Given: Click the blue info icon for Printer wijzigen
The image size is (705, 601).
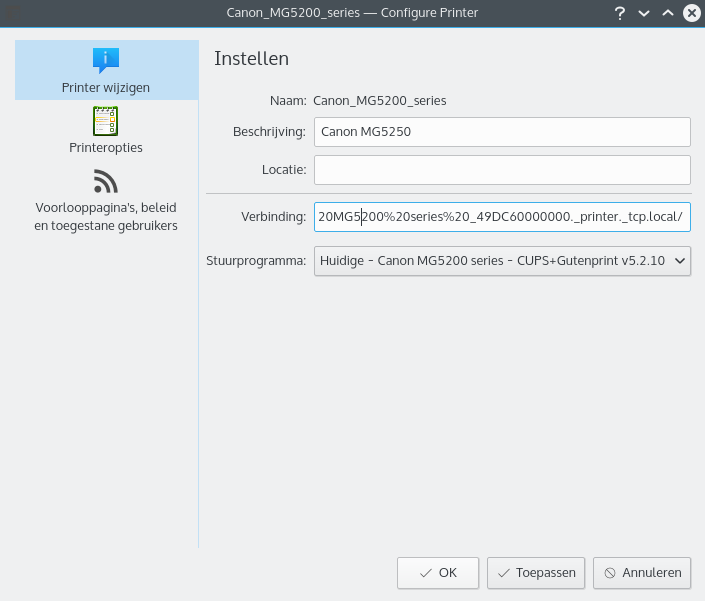Looking at the screenshot, I should (x=106, y=60).
